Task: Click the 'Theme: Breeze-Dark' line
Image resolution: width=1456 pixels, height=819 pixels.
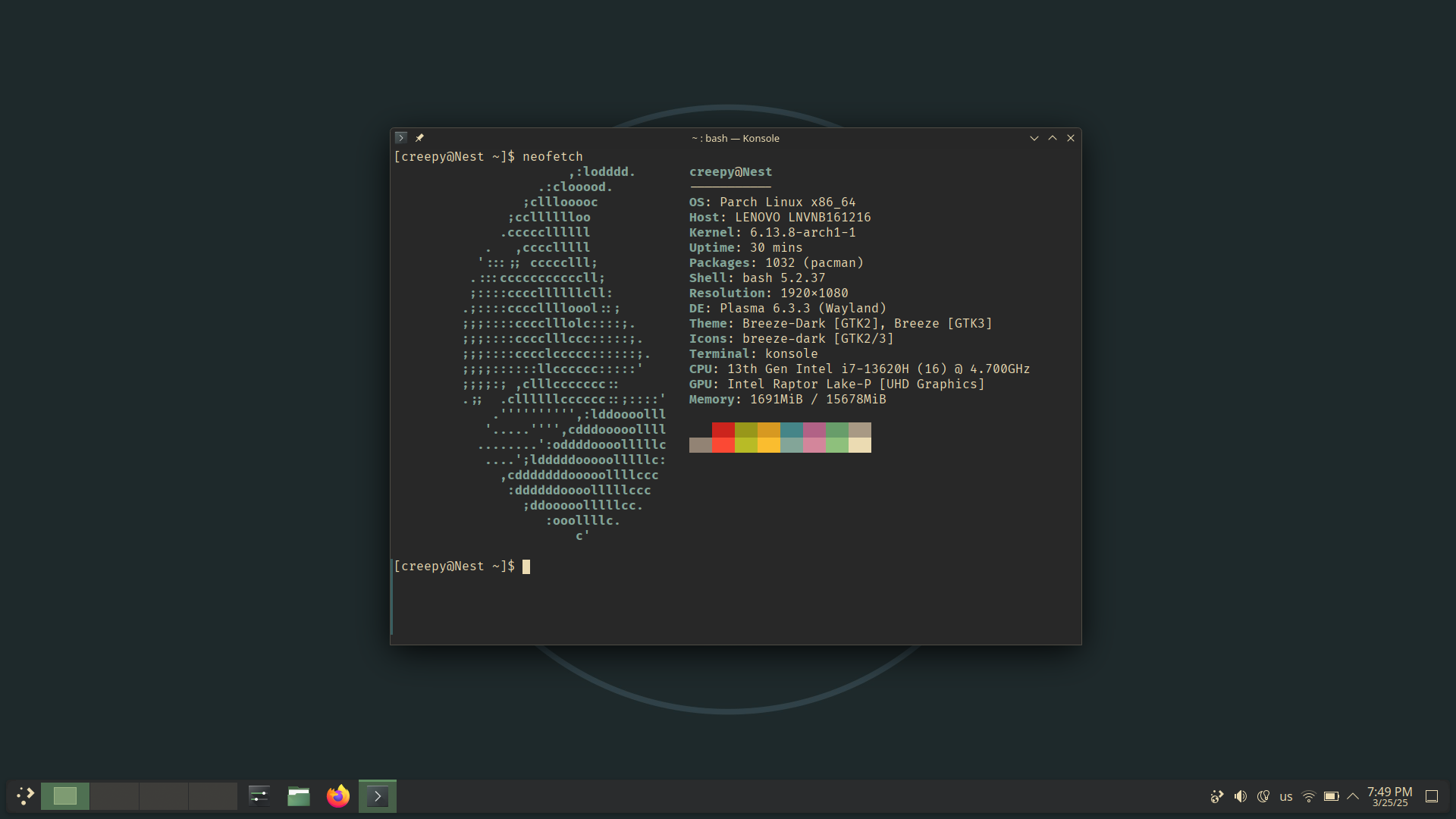Action: click(x=841, y=323)
